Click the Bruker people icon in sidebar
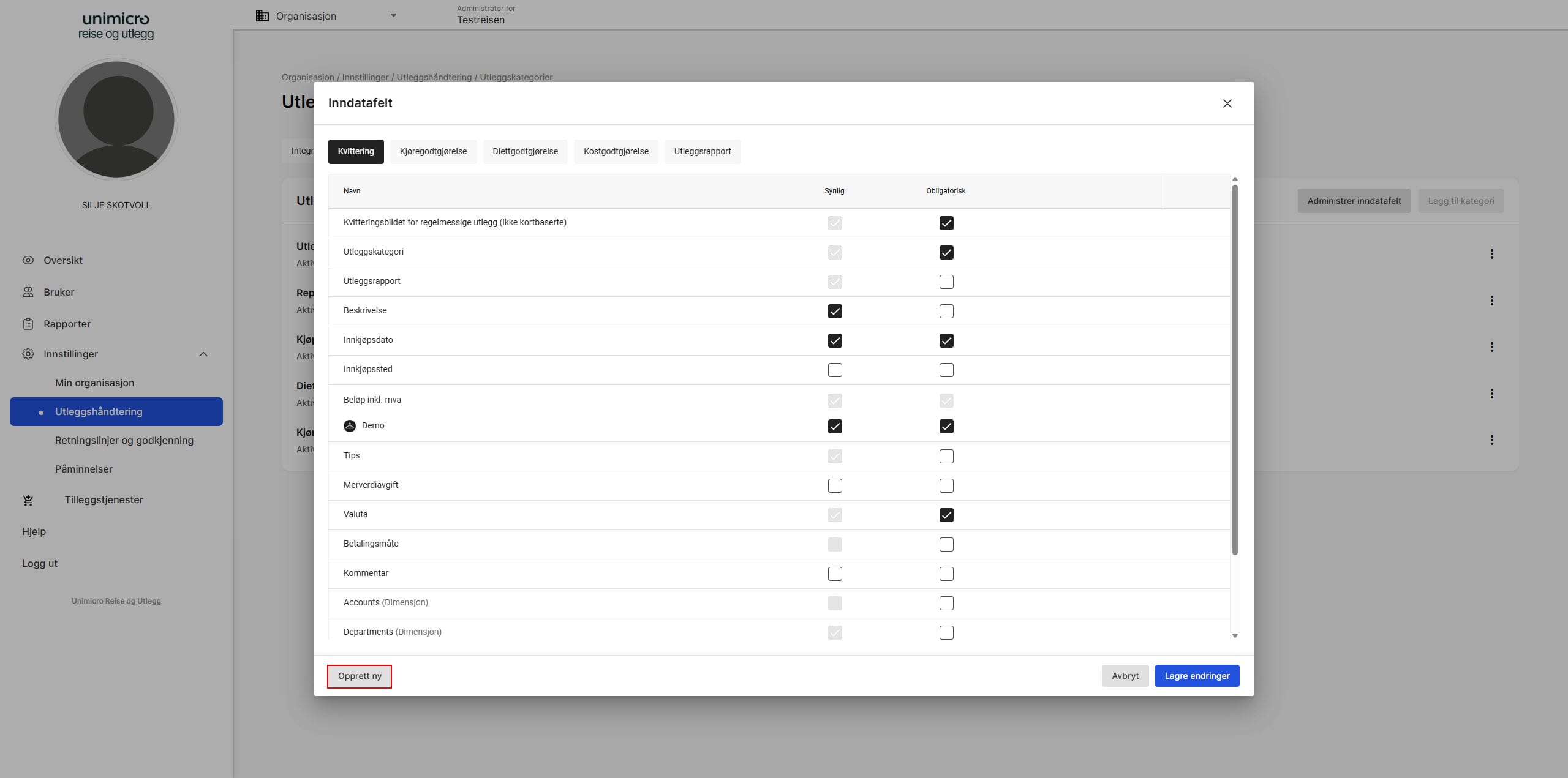Image resolution: width=1568 pixels, height=778 pixels. click(x=28, y=292)
